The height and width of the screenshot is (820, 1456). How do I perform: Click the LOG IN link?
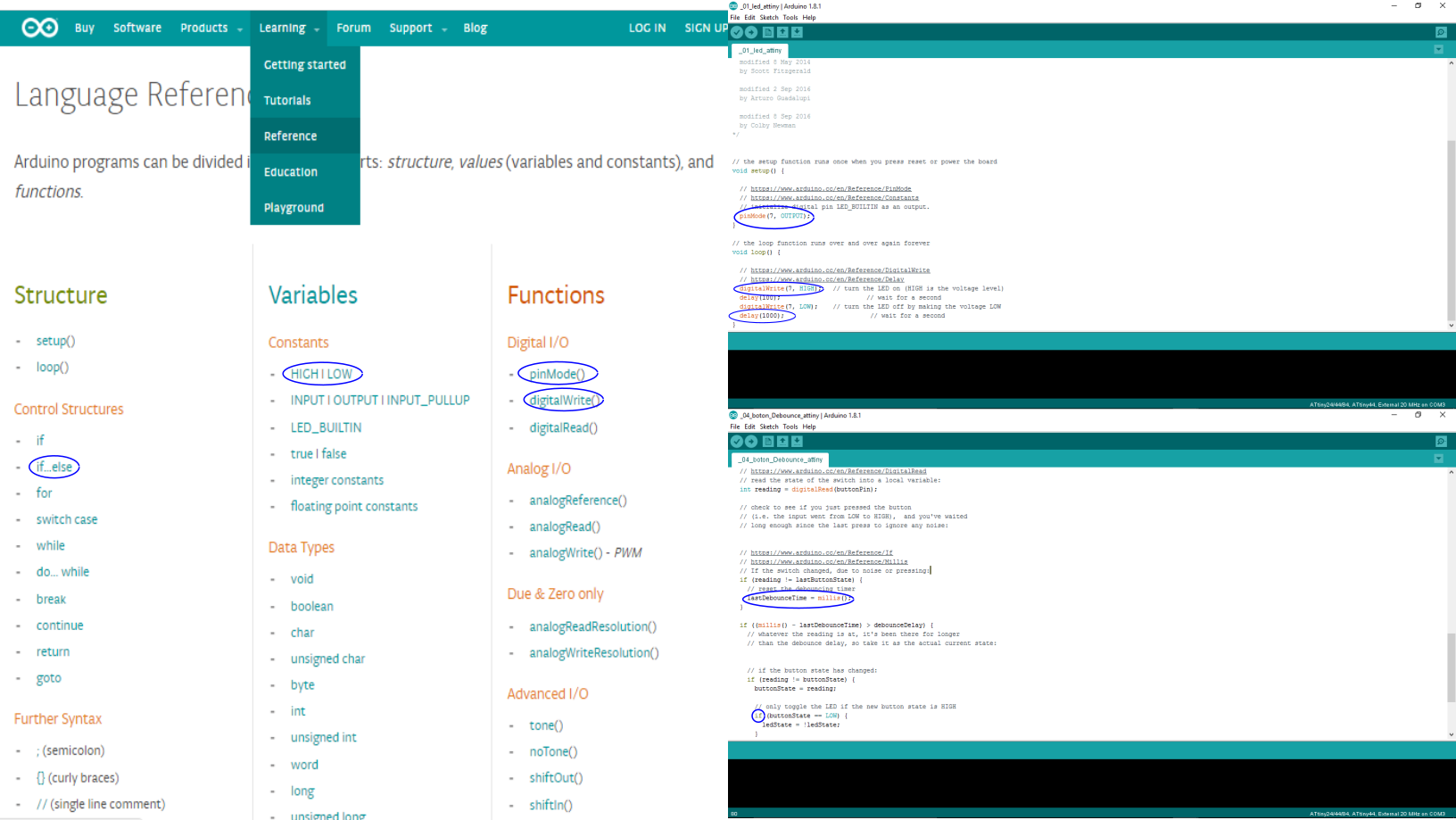pyautogui.click(x=647, y=29)
